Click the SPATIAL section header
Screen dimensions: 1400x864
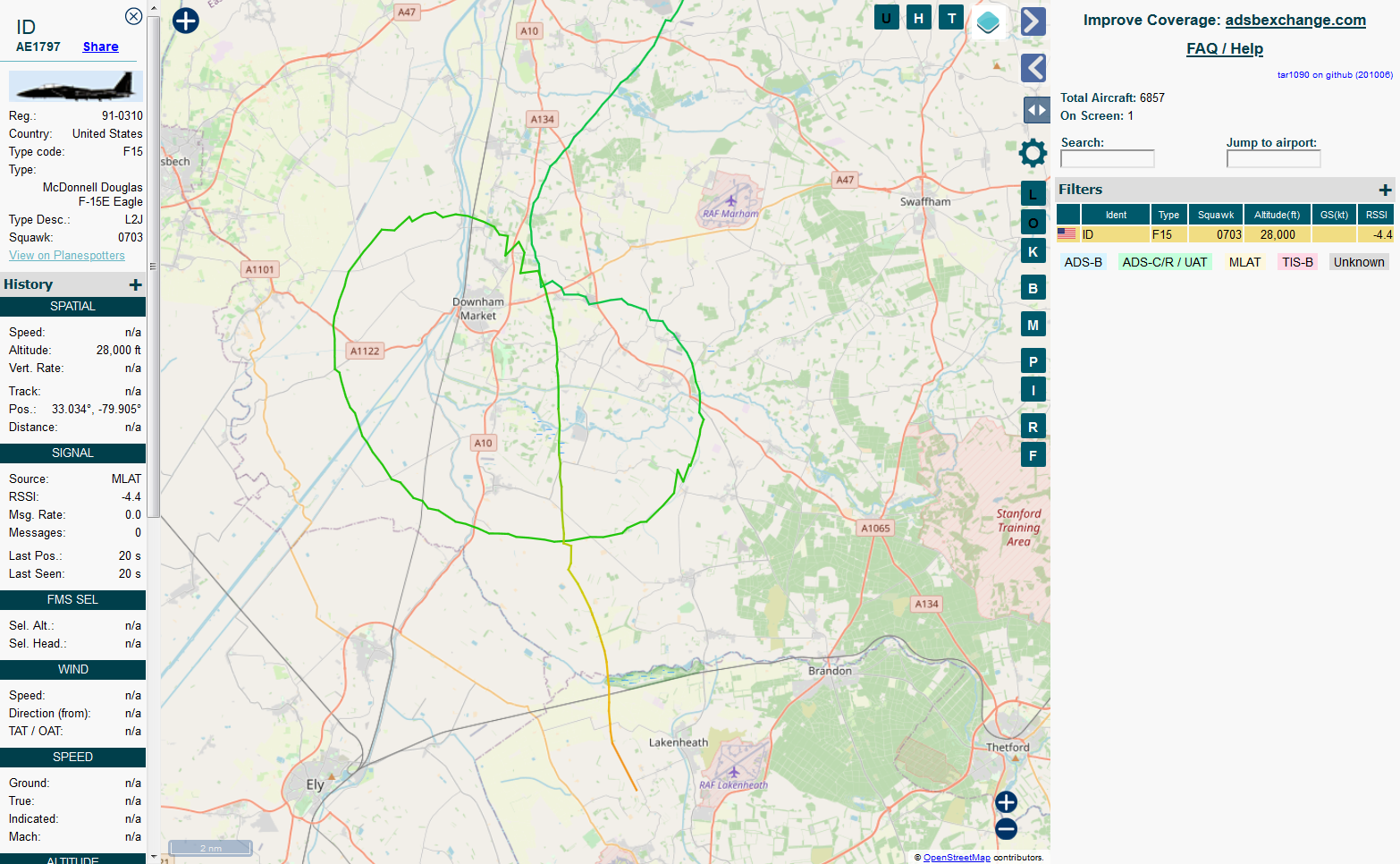72,307
